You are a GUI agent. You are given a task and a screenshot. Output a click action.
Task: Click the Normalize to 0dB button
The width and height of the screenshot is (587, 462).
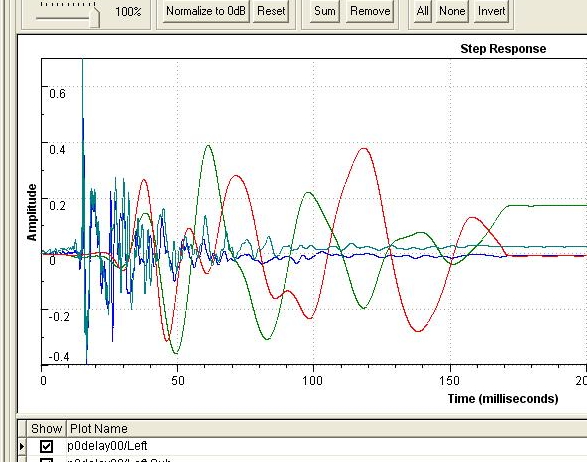coord(206,11)
